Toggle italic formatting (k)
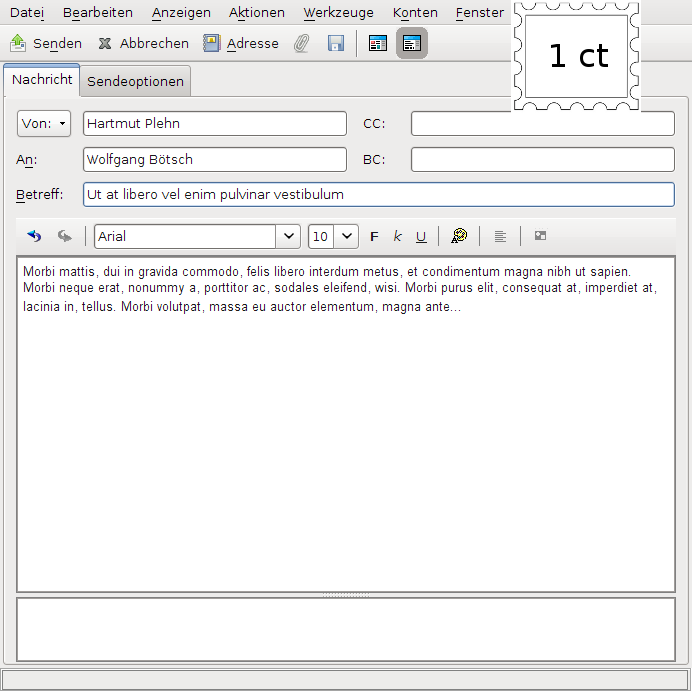 pyautogui.click(x=397, y=237)
